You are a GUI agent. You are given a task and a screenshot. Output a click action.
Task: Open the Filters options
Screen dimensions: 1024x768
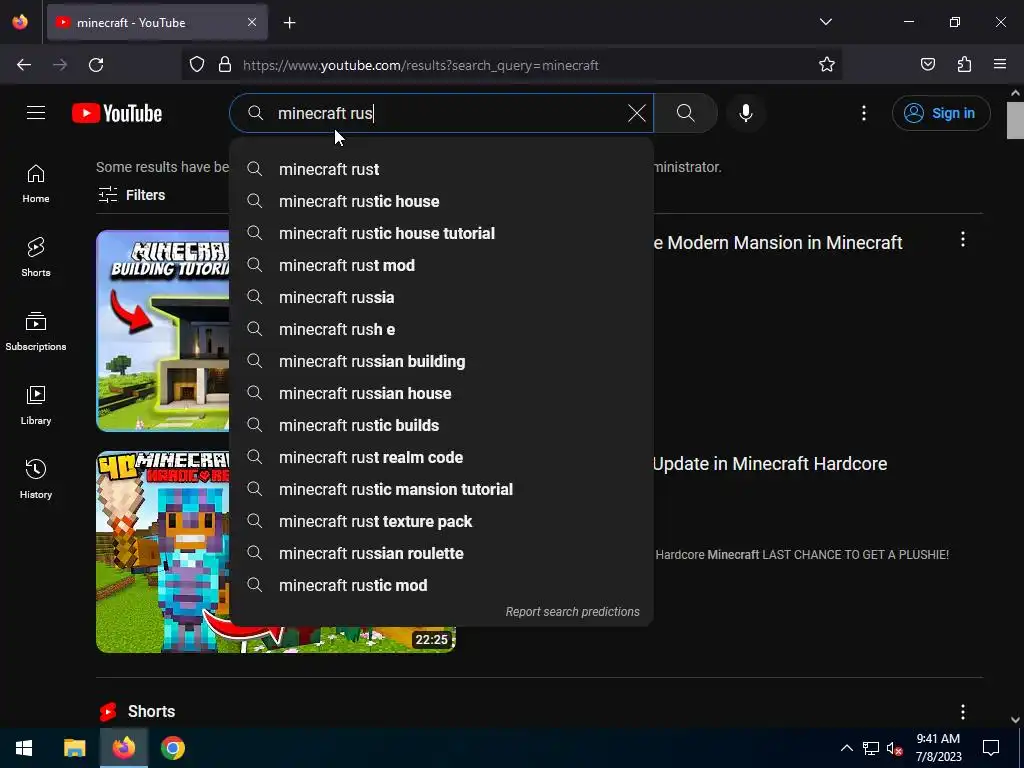coord(131,195)
